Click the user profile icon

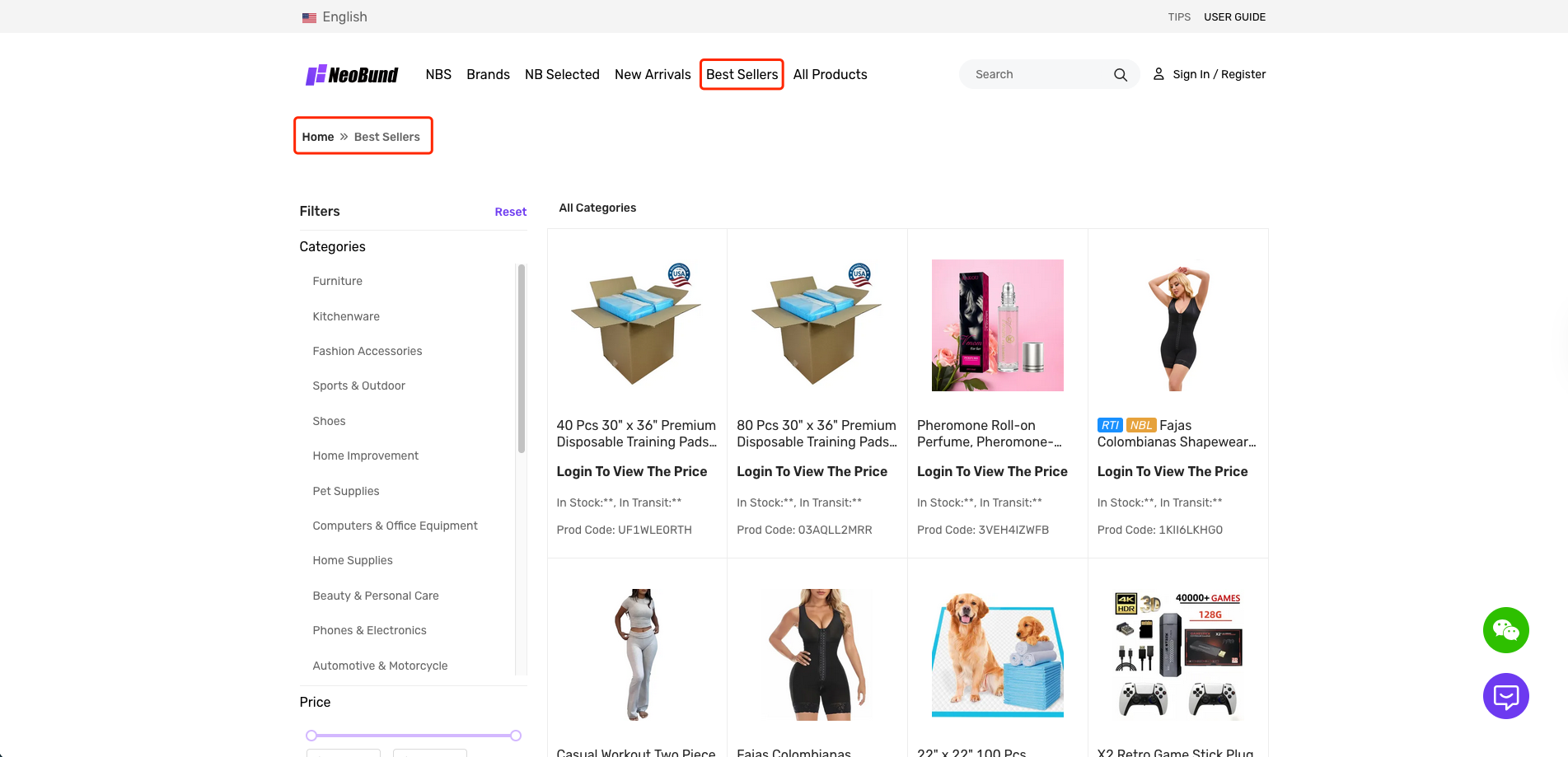1158,74
